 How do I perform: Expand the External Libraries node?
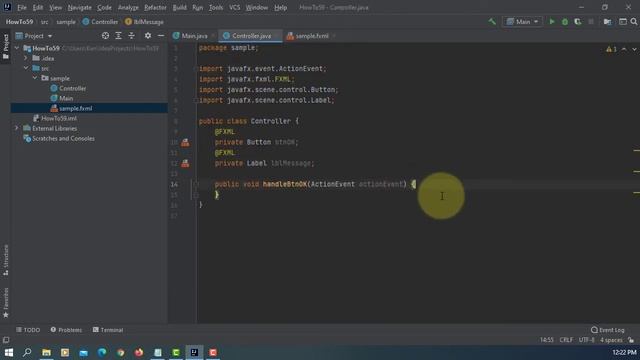point(17,128)
